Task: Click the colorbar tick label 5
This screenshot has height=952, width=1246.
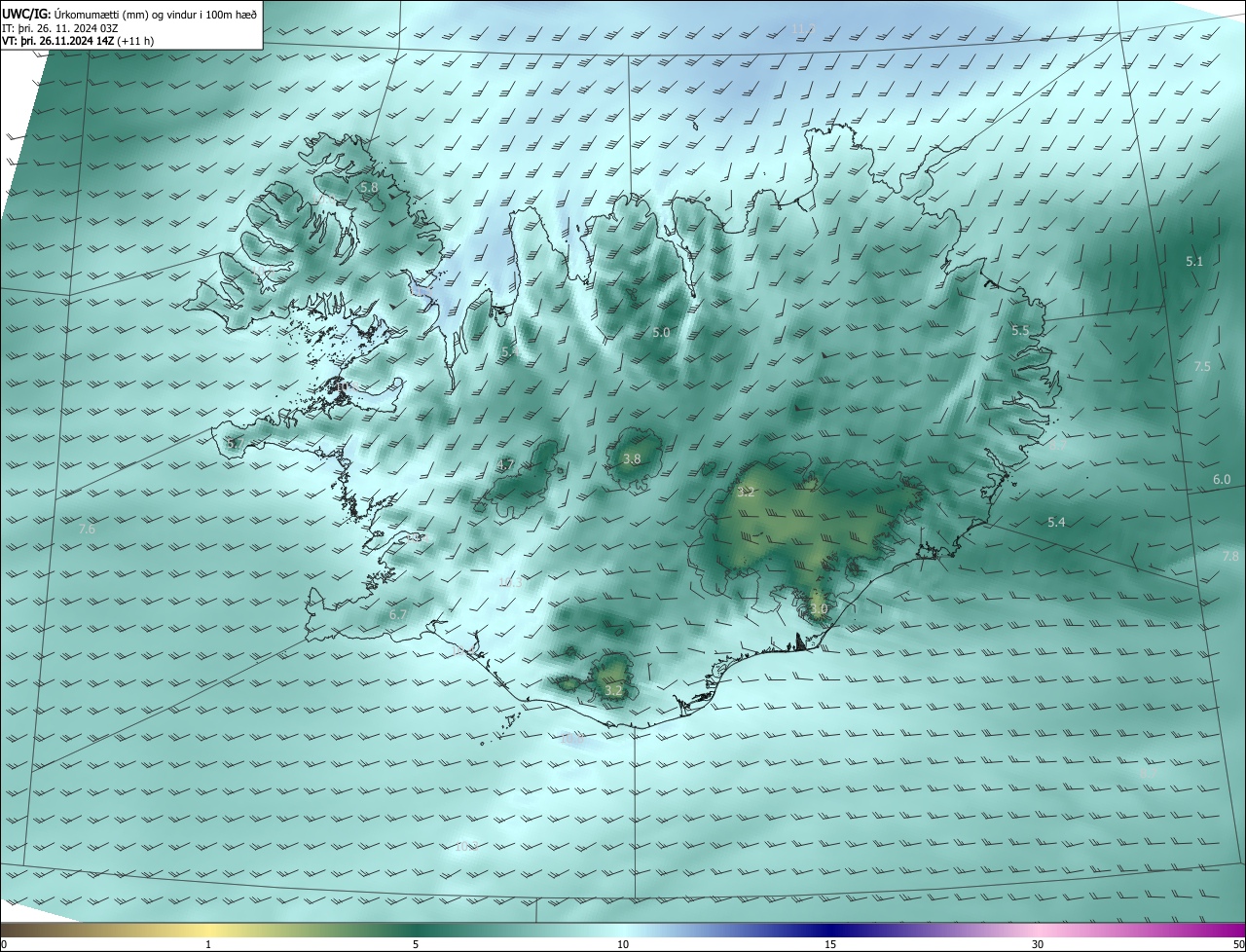Action: (416, 944)
